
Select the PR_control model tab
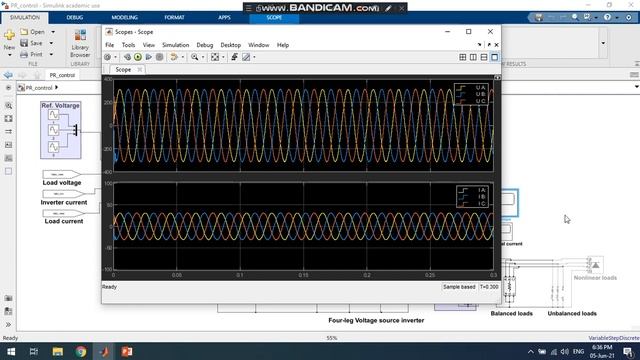click(62, 75)
